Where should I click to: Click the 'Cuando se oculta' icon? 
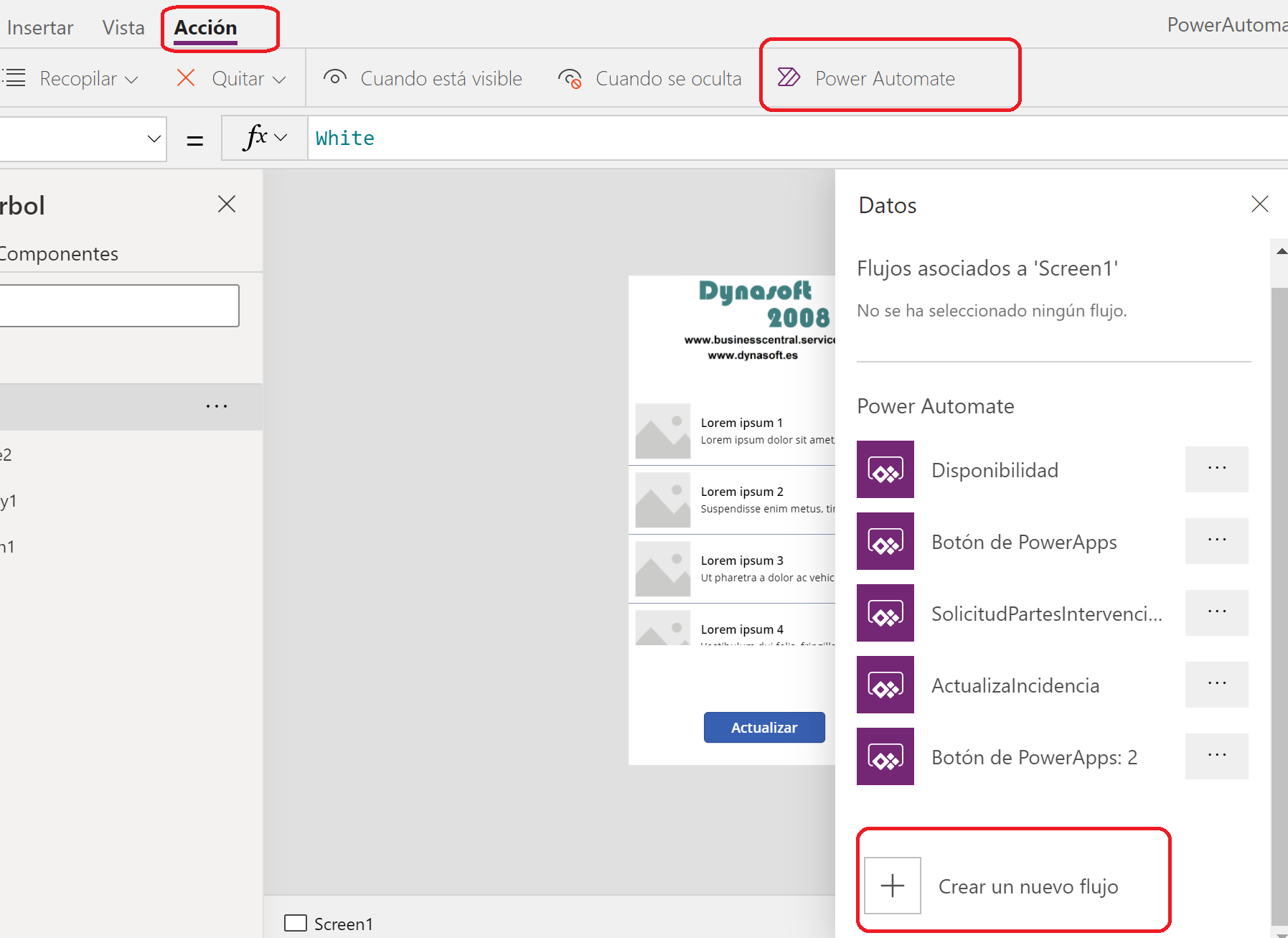(x=569, y=79)
